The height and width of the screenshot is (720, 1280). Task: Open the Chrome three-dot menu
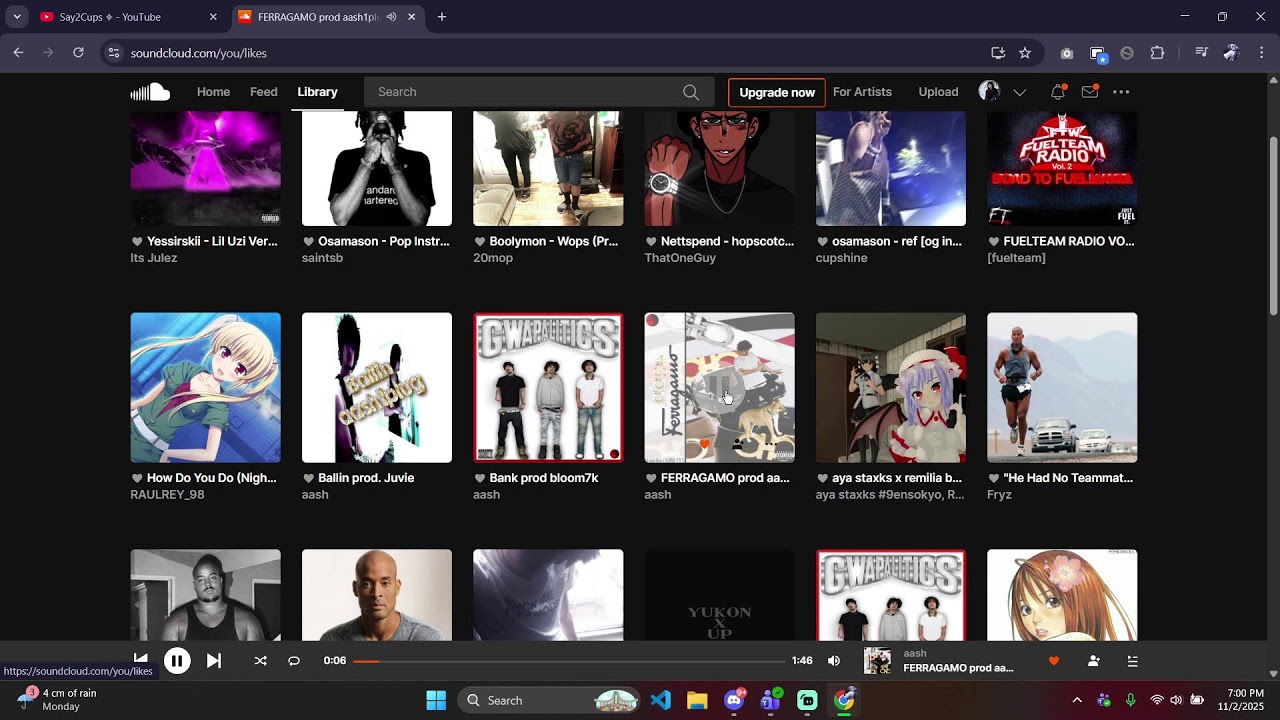(1262, 53)
